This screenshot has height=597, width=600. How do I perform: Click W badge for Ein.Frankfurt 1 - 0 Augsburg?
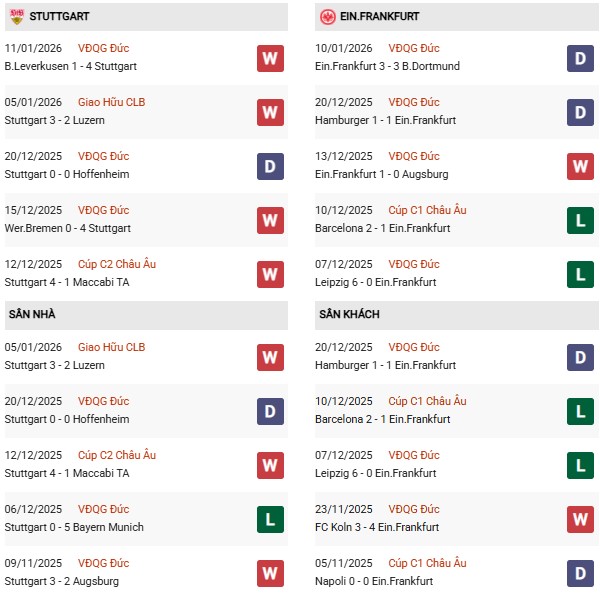(x=580, y=166)
